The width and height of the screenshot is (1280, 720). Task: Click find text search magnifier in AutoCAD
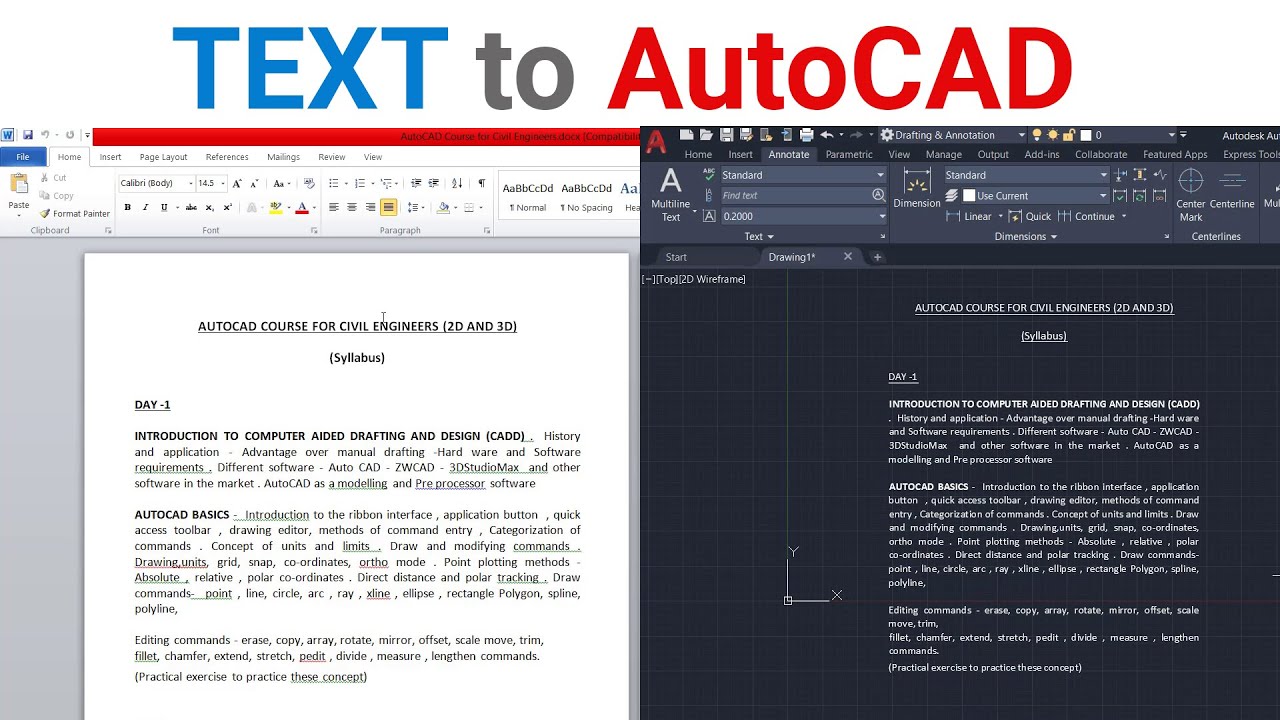[x=878, y=195]
